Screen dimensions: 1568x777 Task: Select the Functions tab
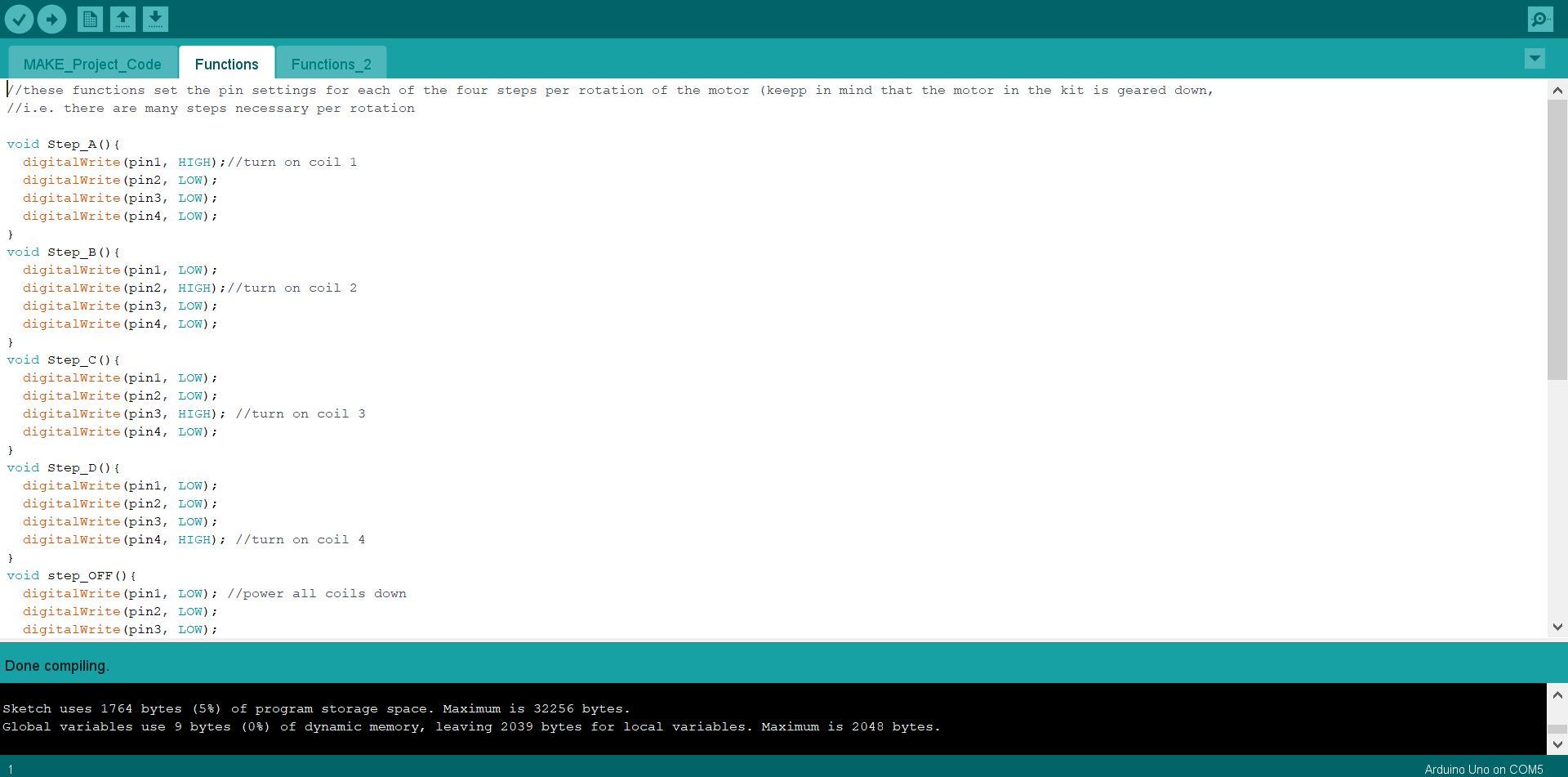226,64
